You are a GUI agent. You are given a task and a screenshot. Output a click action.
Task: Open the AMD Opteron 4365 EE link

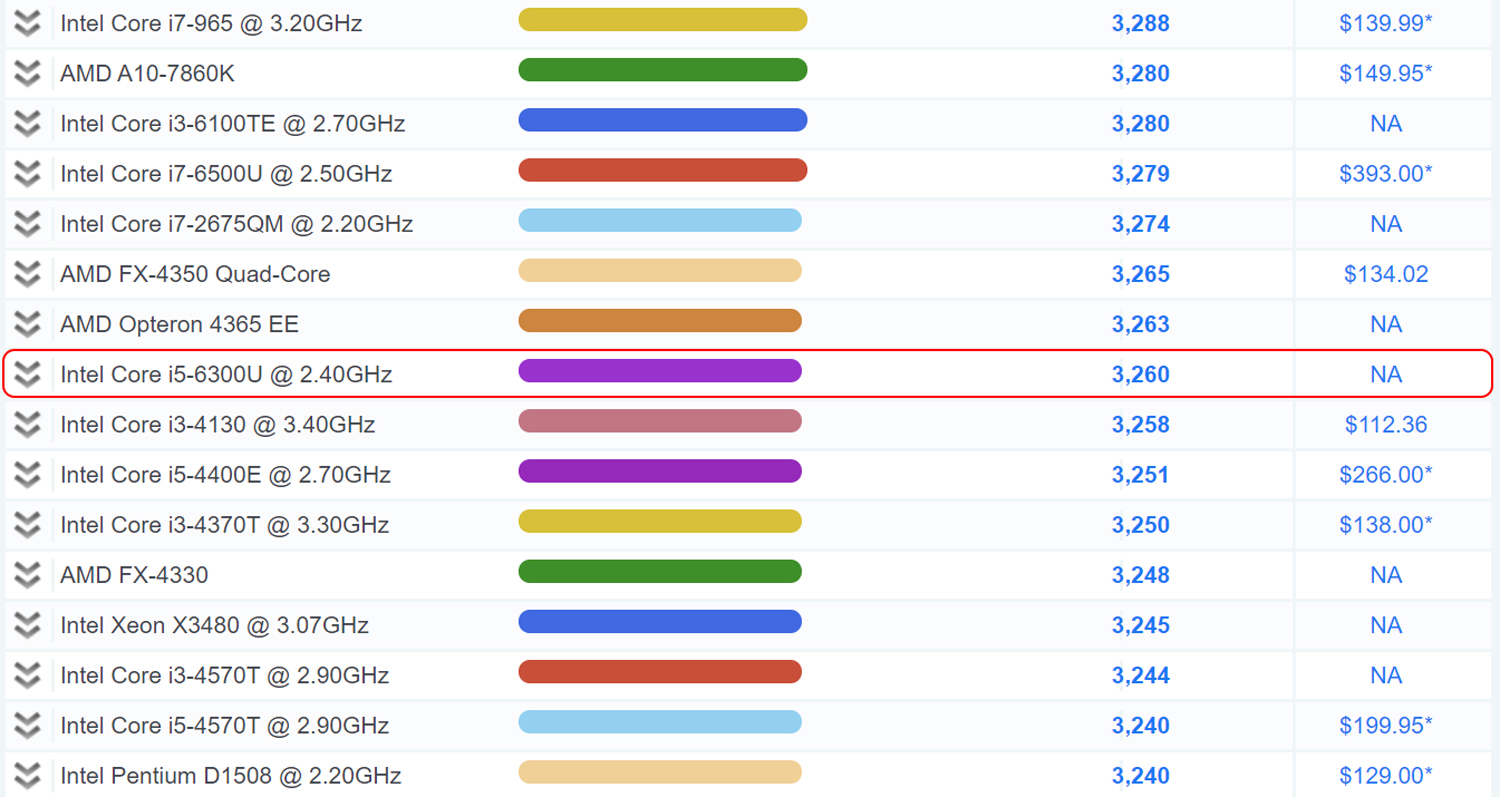[x=179, y=324]
